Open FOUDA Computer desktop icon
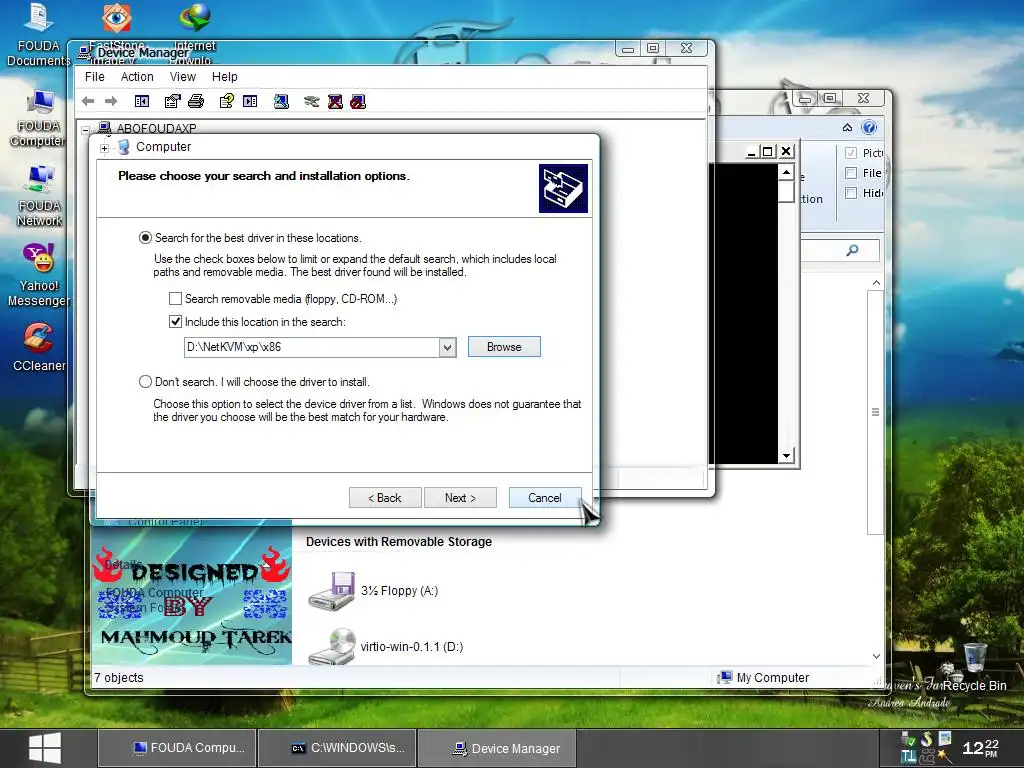The image size is (1024, 768). pyautogui.click(x=38, y=119)
